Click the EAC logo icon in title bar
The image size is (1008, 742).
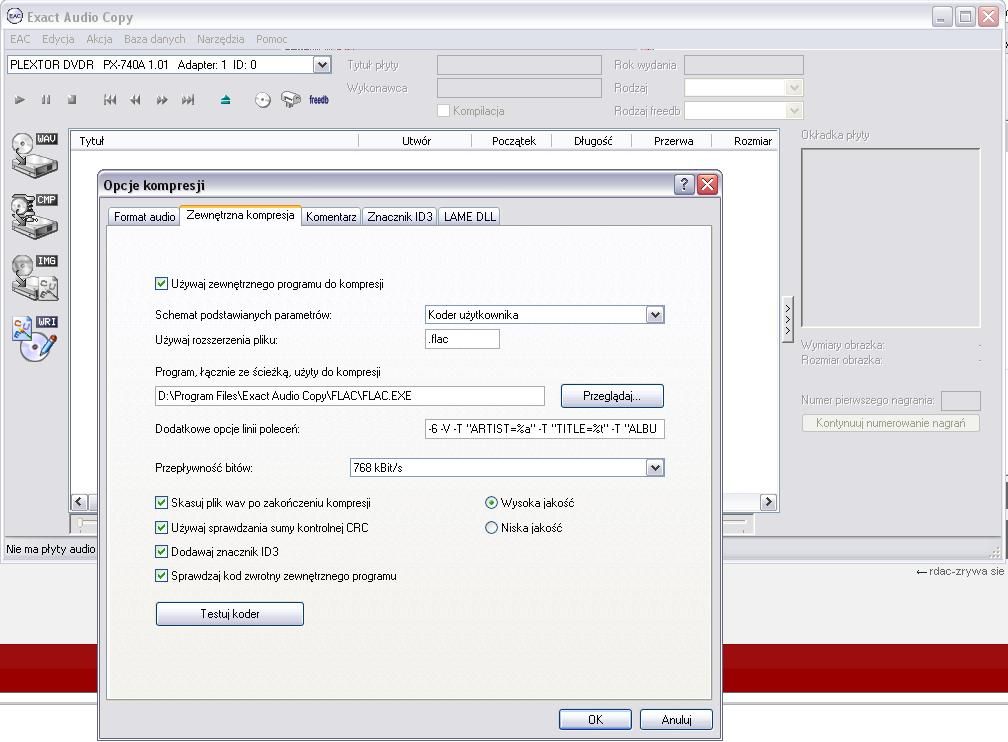(14, 17)
